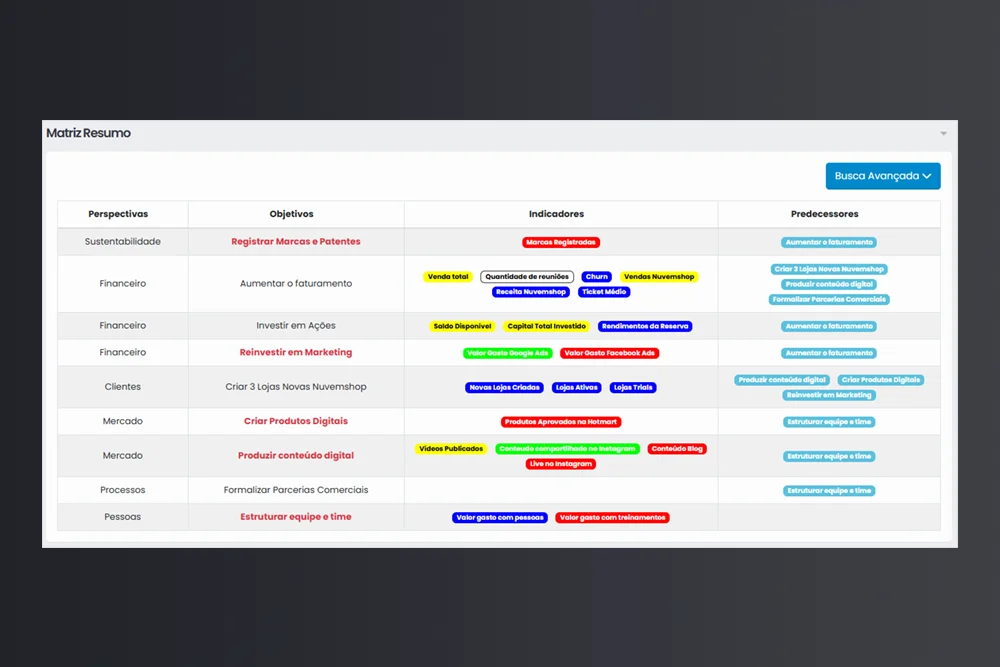The image size is (1000, 667).
Task: Open the Reinvestir em Marketing objective
Action: (x=296, y=353)
